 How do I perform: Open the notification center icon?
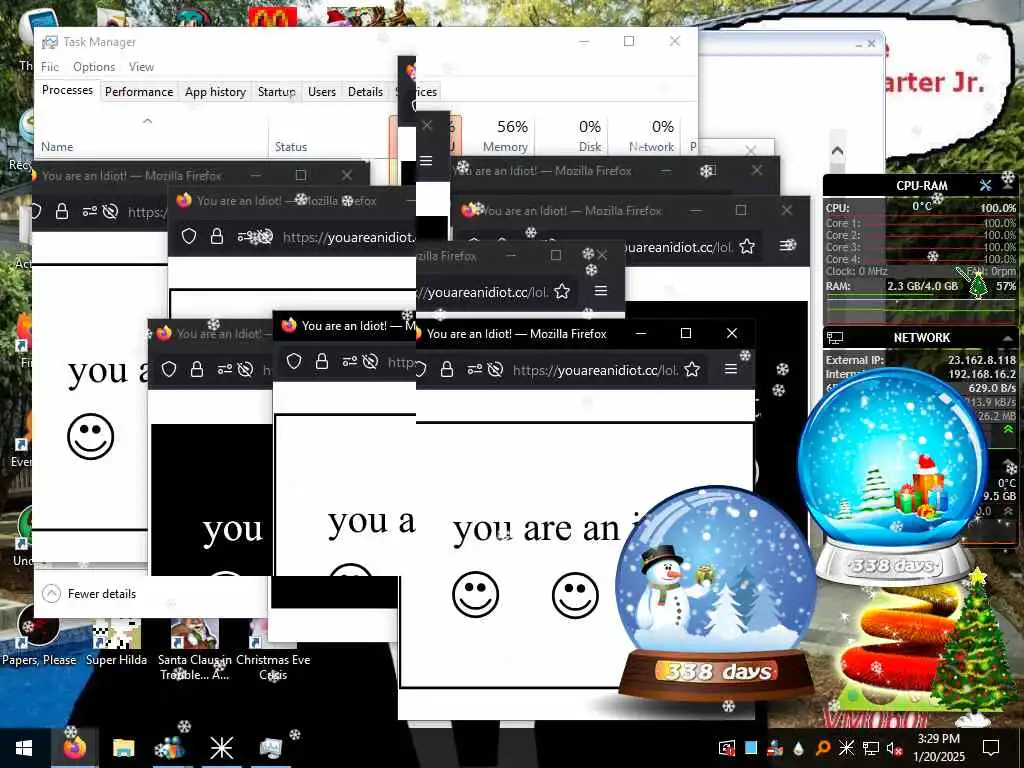point(991,748)
